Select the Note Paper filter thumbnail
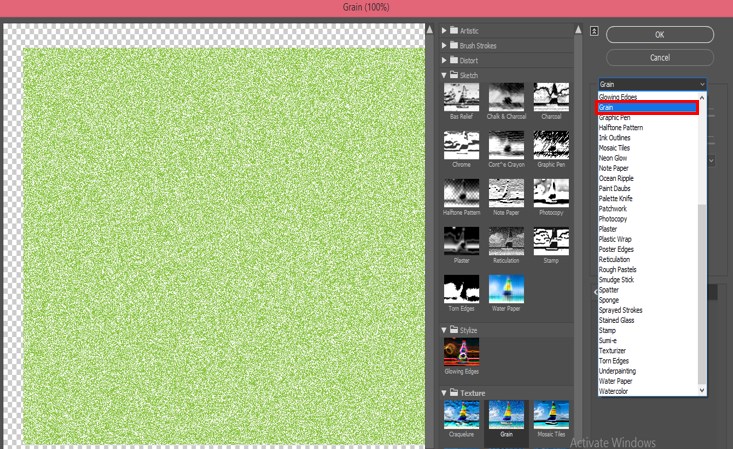 click(x=506, y=193)
